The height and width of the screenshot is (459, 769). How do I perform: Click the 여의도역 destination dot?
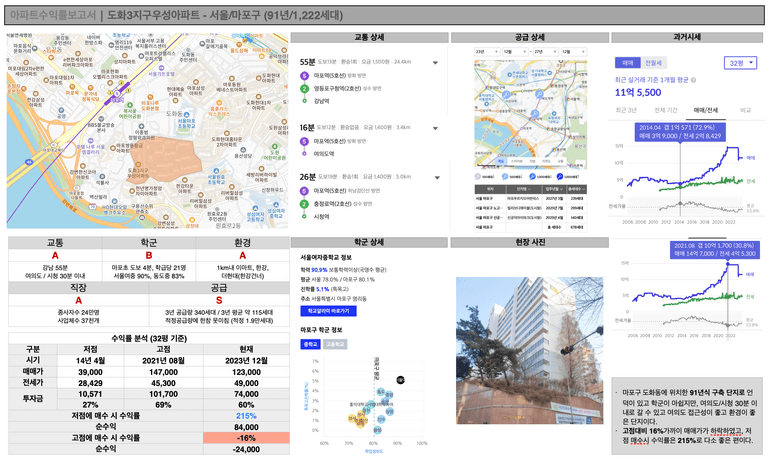coord(305,153)
